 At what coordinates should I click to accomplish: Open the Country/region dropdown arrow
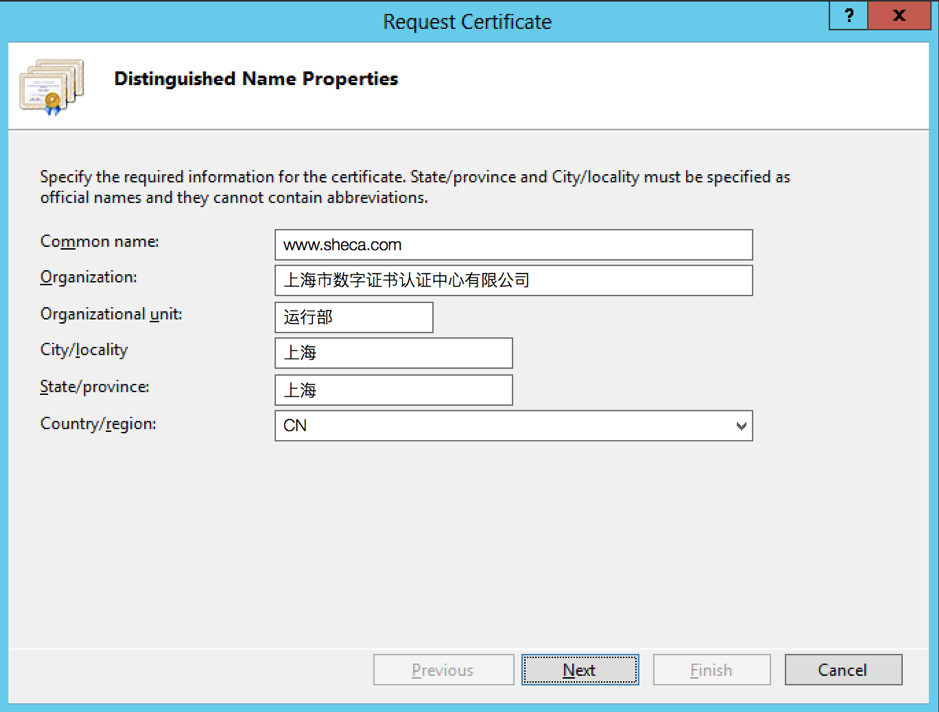pos(741,426)
